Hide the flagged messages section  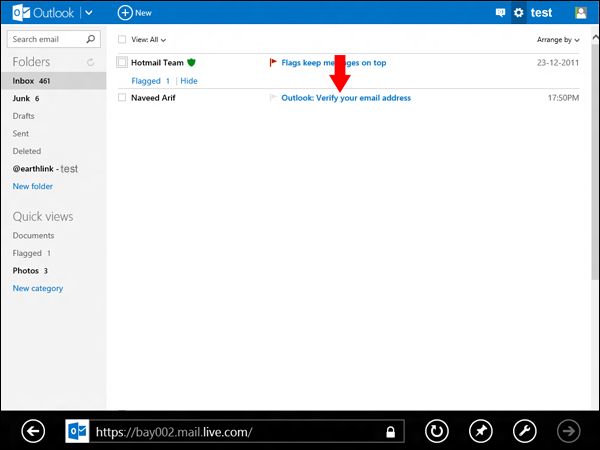[x=189, y=81]
